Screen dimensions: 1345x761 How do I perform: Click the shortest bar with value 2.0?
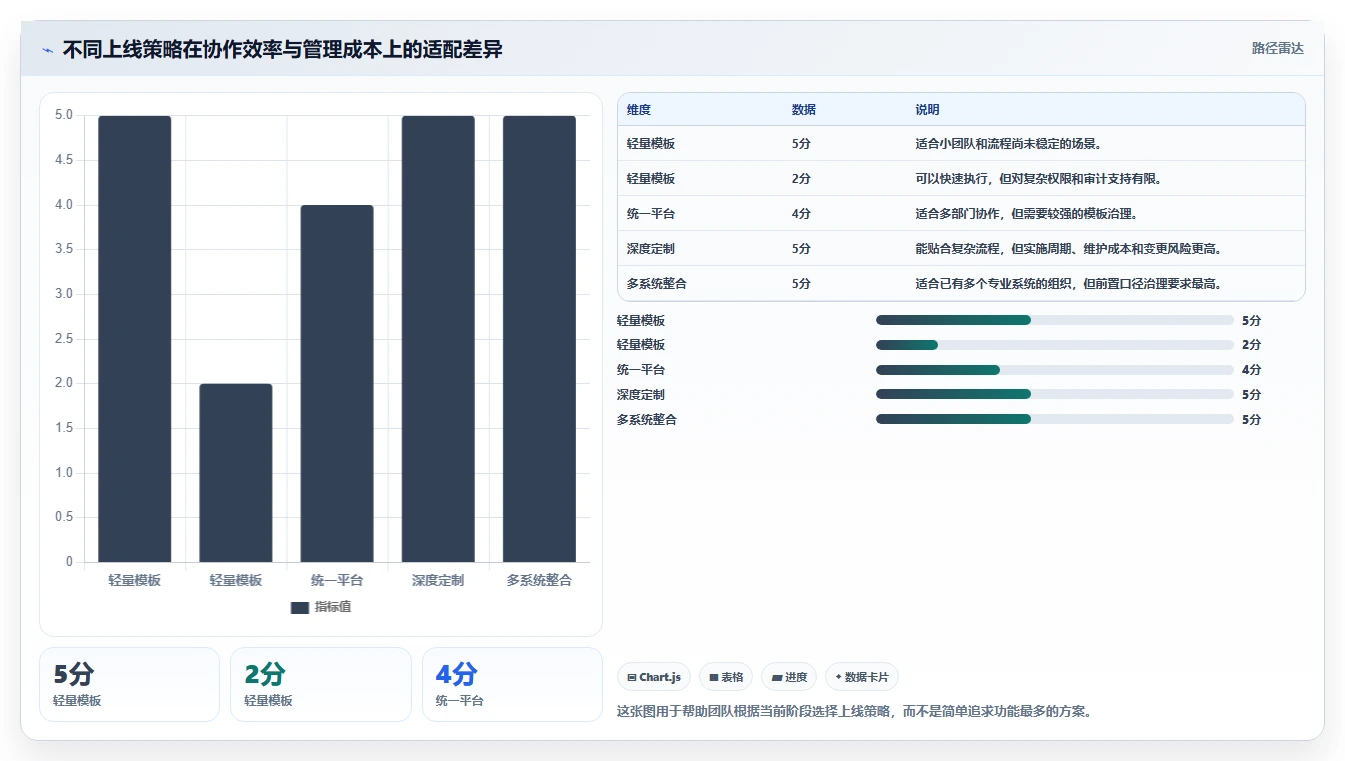[x=236, y=473]
